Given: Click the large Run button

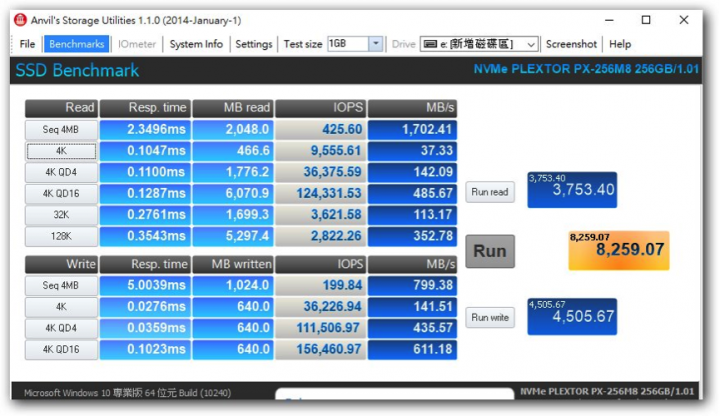Looking at the screenshot, I should point(490,251).
